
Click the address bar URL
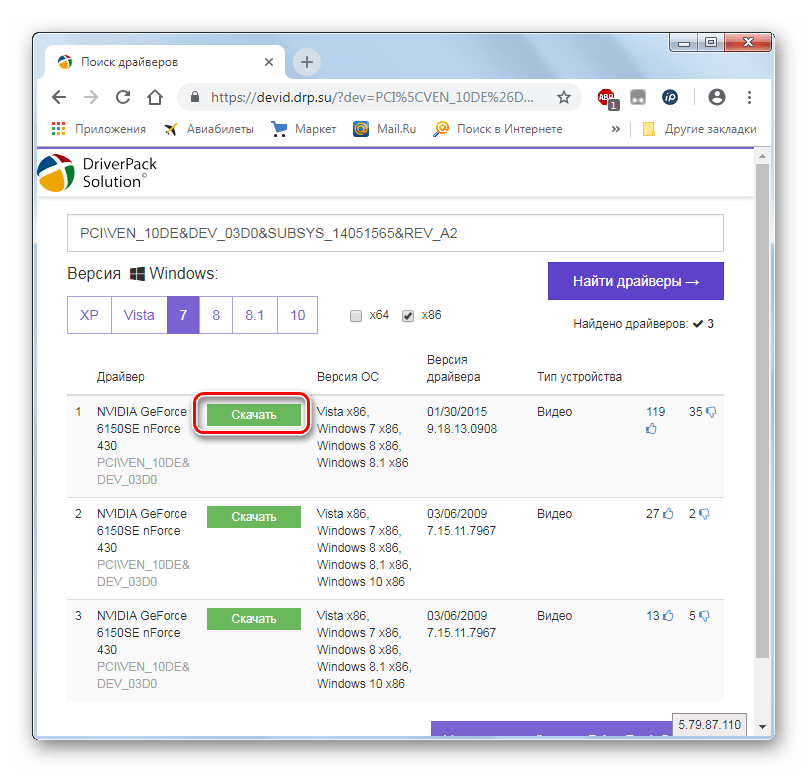click(x=373, y=97)
